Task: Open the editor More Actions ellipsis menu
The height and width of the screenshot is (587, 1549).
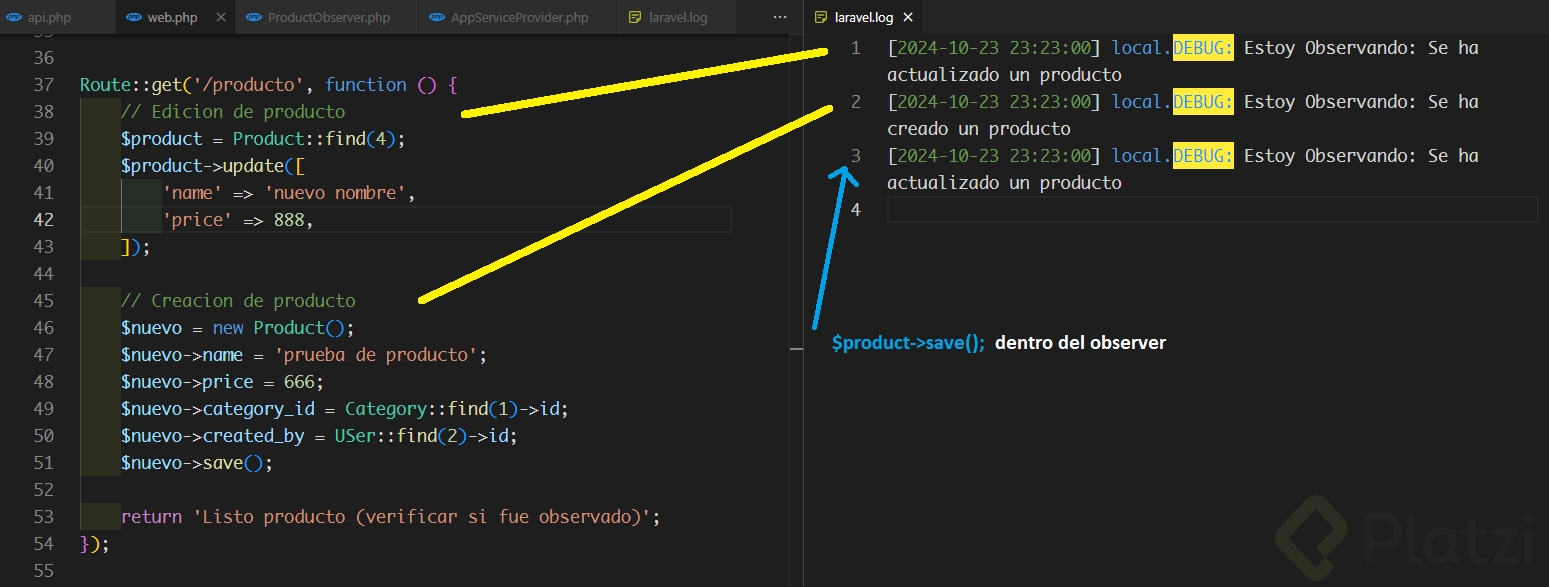Action: tap(780, 18)
